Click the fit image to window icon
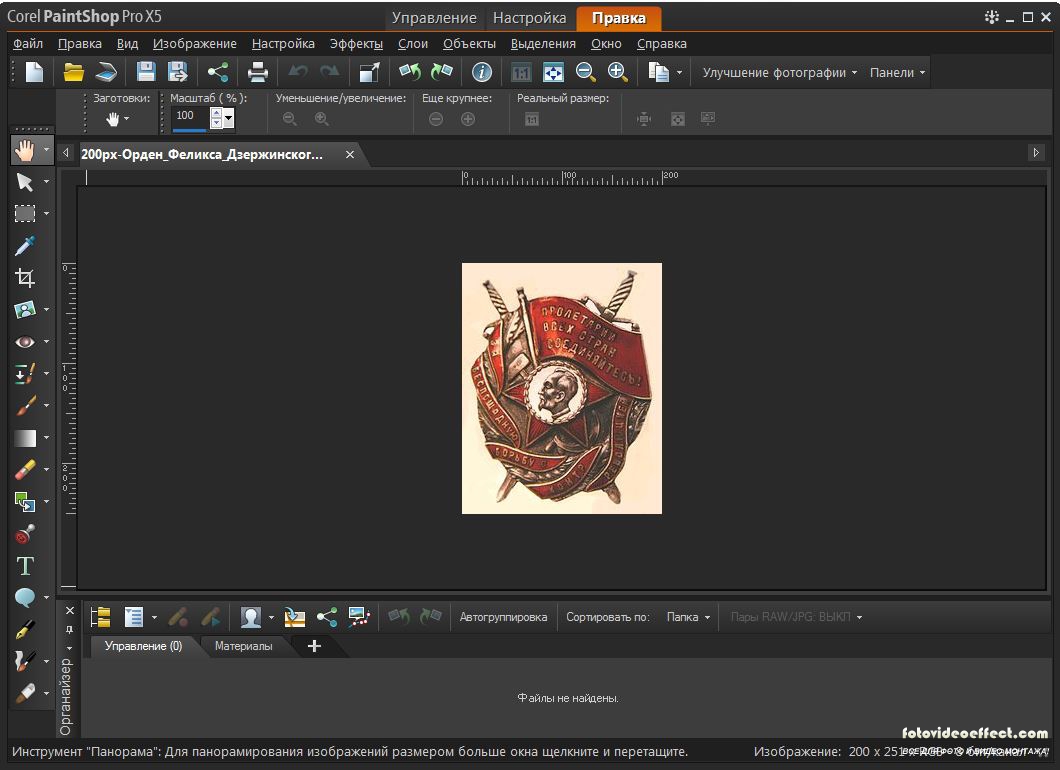This screenshot has height=770, width=1060. (553, 72)
